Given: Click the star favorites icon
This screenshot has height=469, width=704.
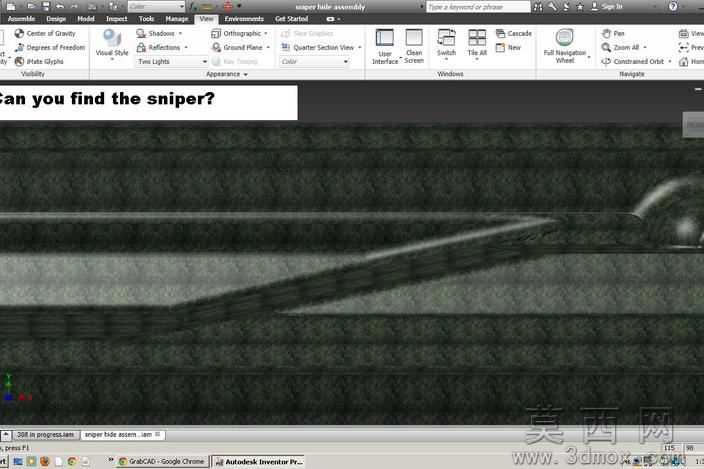Looking at the screenshot, I should click(580, 7).
